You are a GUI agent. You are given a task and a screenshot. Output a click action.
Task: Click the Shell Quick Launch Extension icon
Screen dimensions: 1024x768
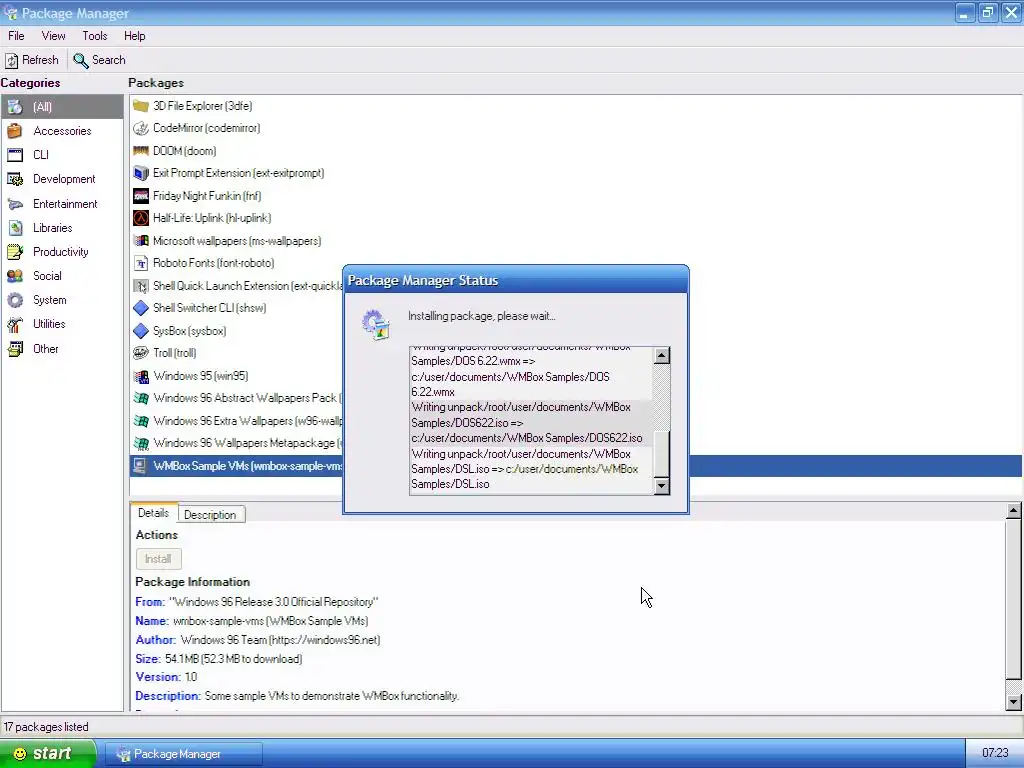click(x=141, y=286)
